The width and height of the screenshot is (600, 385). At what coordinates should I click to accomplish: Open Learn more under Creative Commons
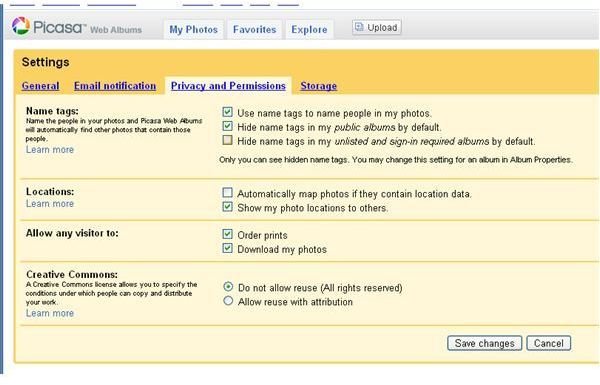point(50,313)
